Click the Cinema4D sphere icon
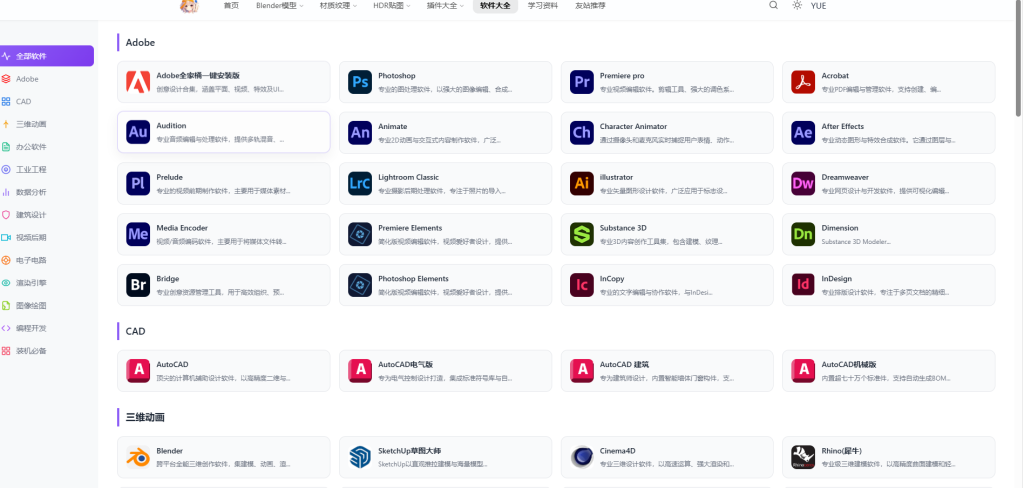This screenshot has width=1024, height=488. click(x=581, y=457)
